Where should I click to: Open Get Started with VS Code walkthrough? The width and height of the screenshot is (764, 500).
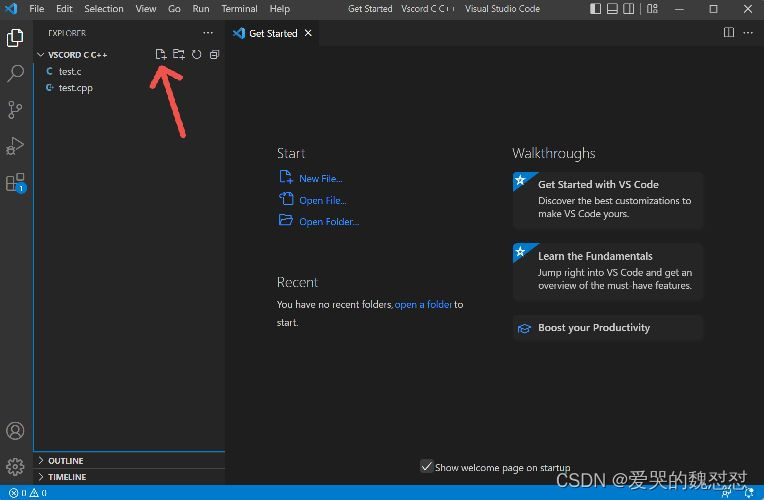(x=608, y=199)
